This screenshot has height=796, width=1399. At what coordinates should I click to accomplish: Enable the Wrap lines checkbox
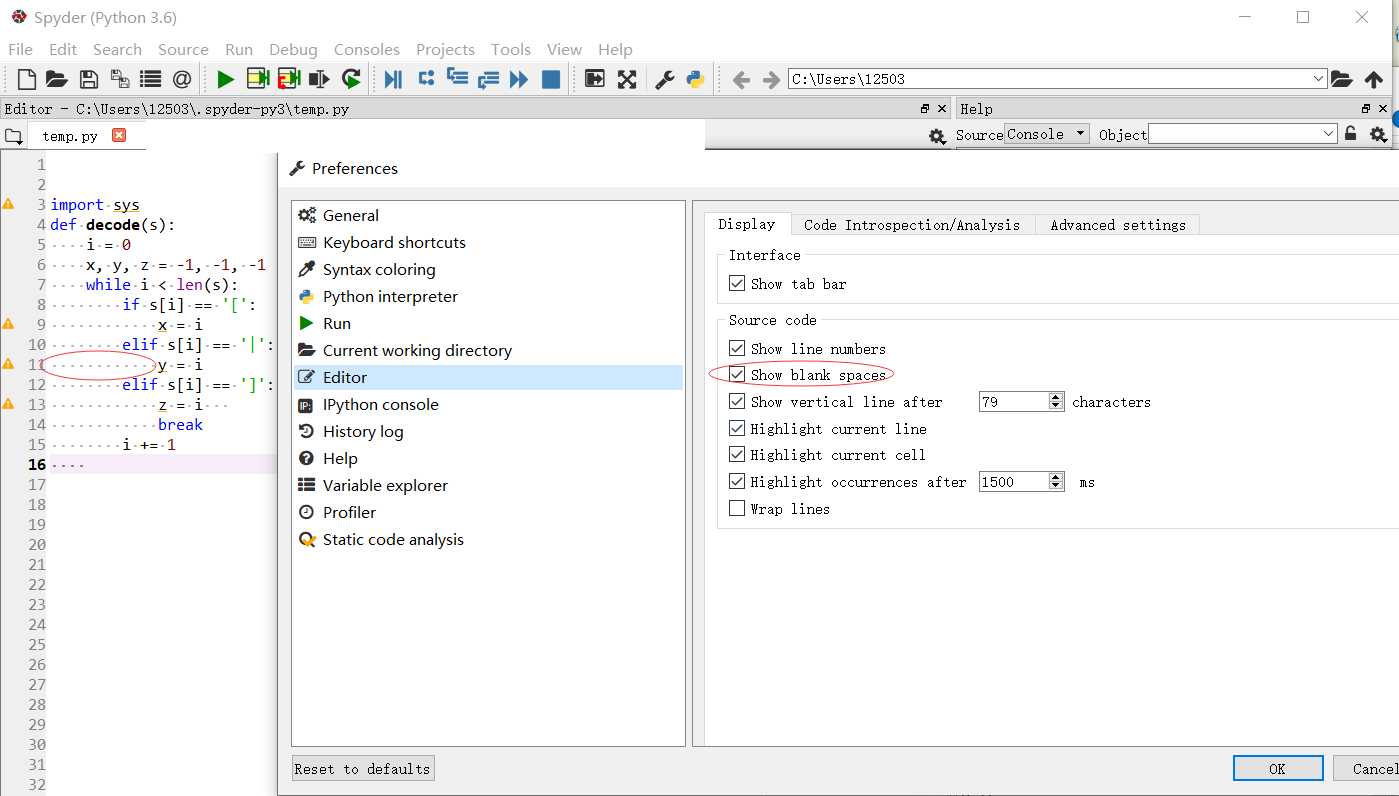[737, 509]
